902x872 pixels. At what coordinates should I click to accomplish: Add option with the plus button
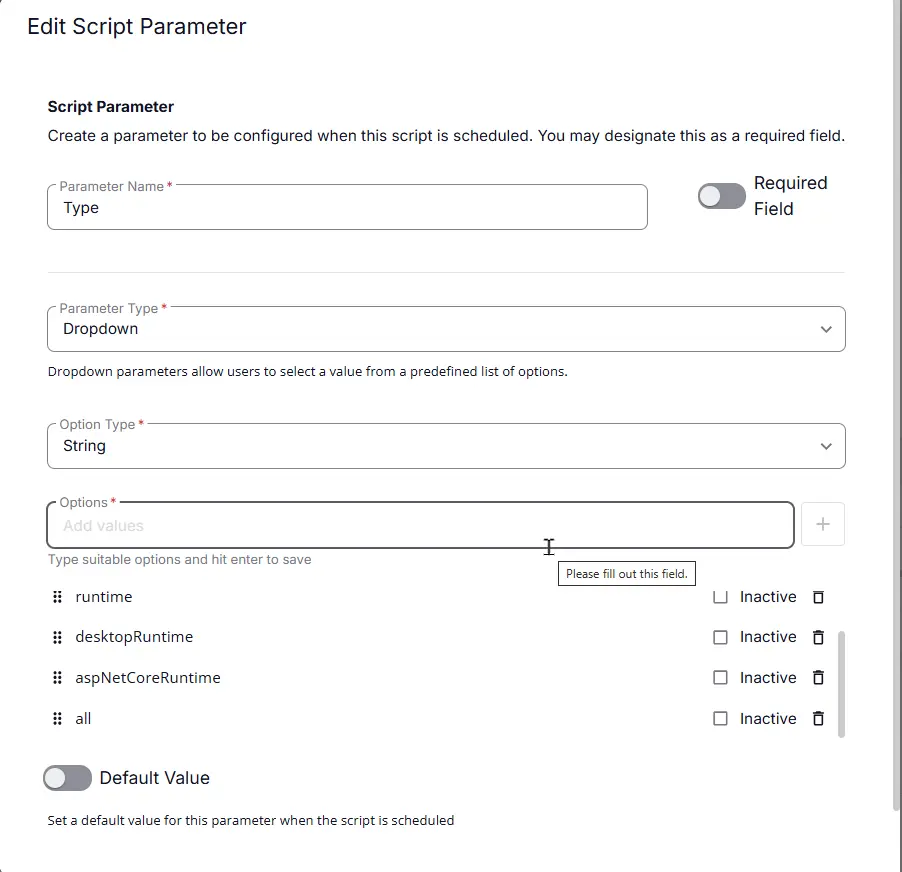click(x=823, y=524)
